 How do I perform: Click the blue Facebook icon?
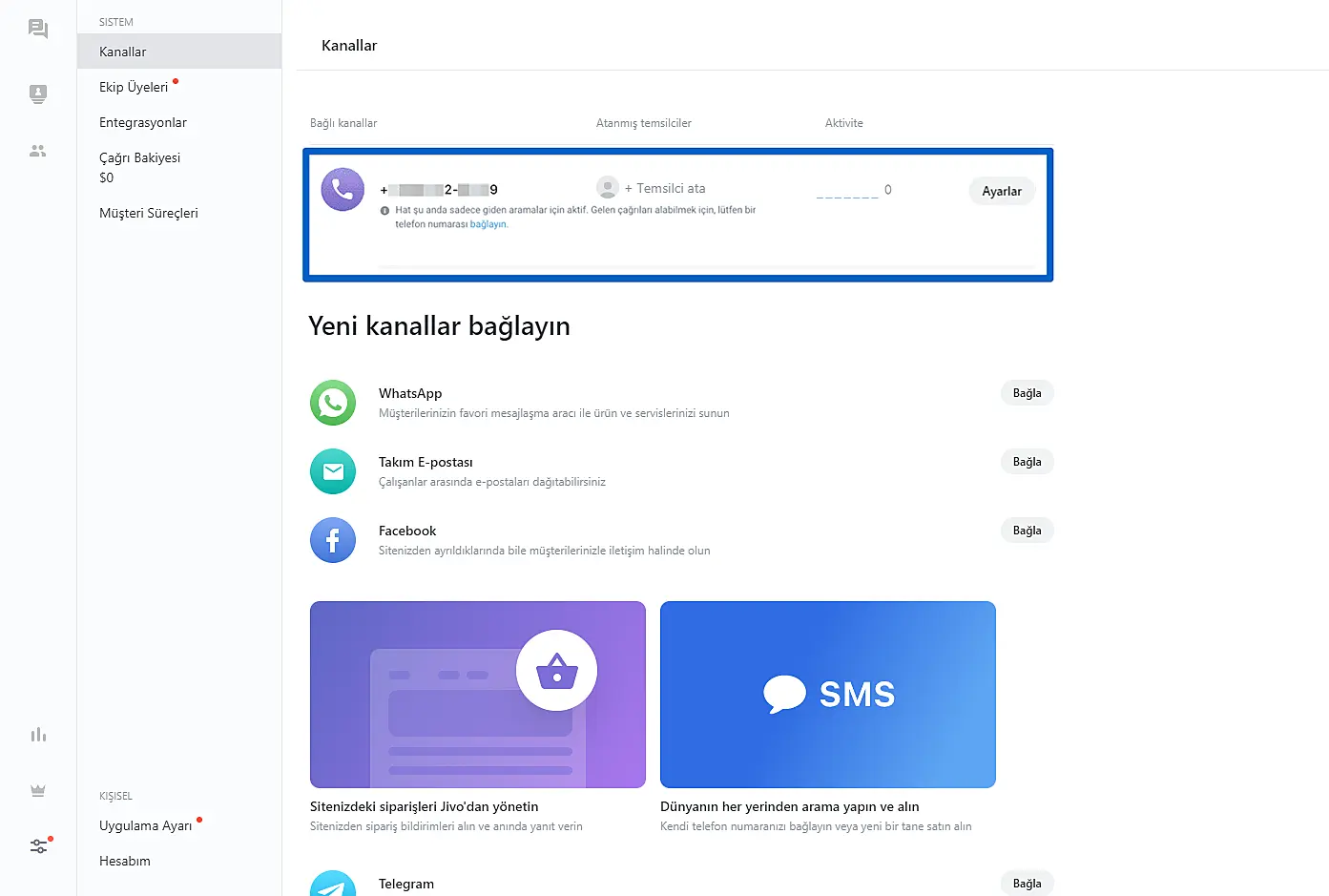pyautogui.click(x=333, y=540)
